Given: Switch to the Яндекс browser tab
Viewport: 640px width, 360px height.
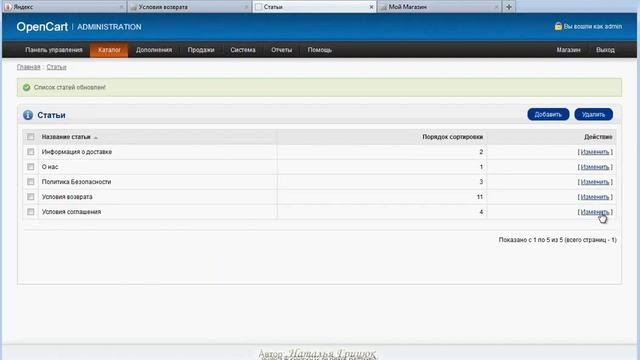Looking at the screenshot, I should (x=64, y=7).
